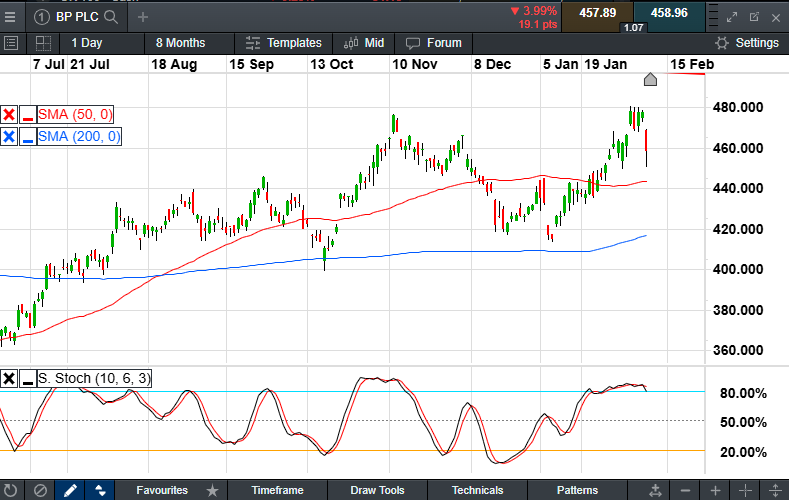The height and width of the screenshot is (500, 789).
Task: Open the Technicals menu
Action: point(477,490)
